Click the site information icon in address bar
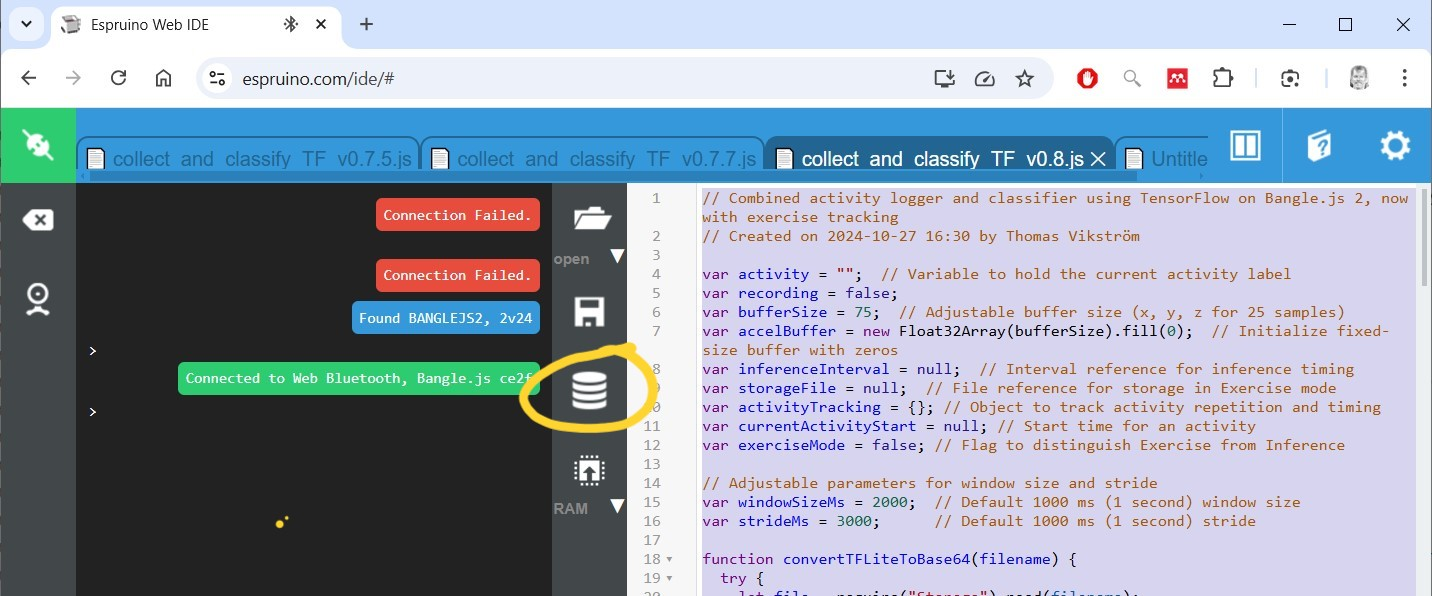 215,78
